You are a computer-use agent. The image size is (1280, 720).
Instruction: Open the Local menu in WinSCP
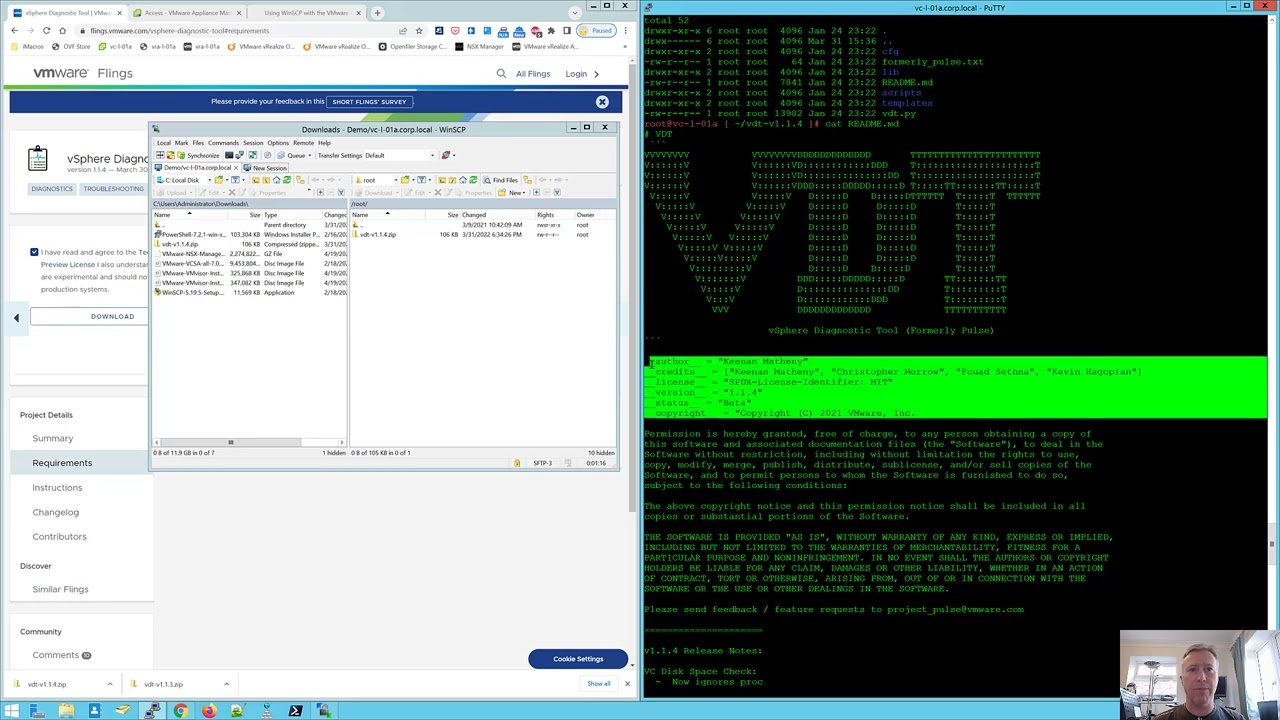[x=164, y=143]
